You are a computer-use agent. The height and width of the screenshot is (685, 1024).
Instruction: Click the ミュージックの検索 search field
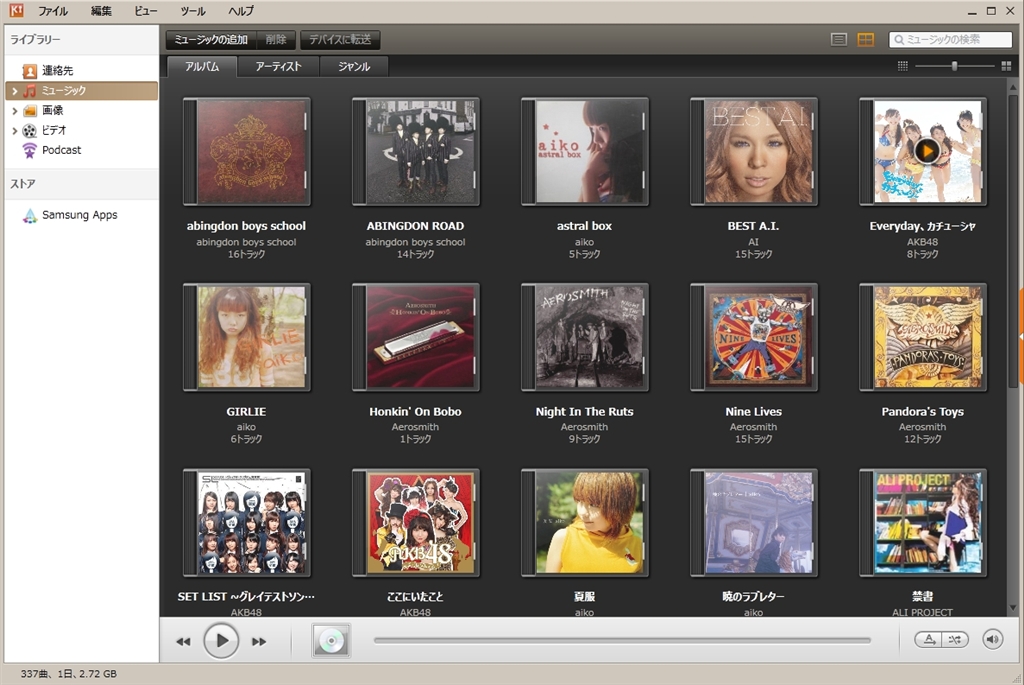(950, 40)
